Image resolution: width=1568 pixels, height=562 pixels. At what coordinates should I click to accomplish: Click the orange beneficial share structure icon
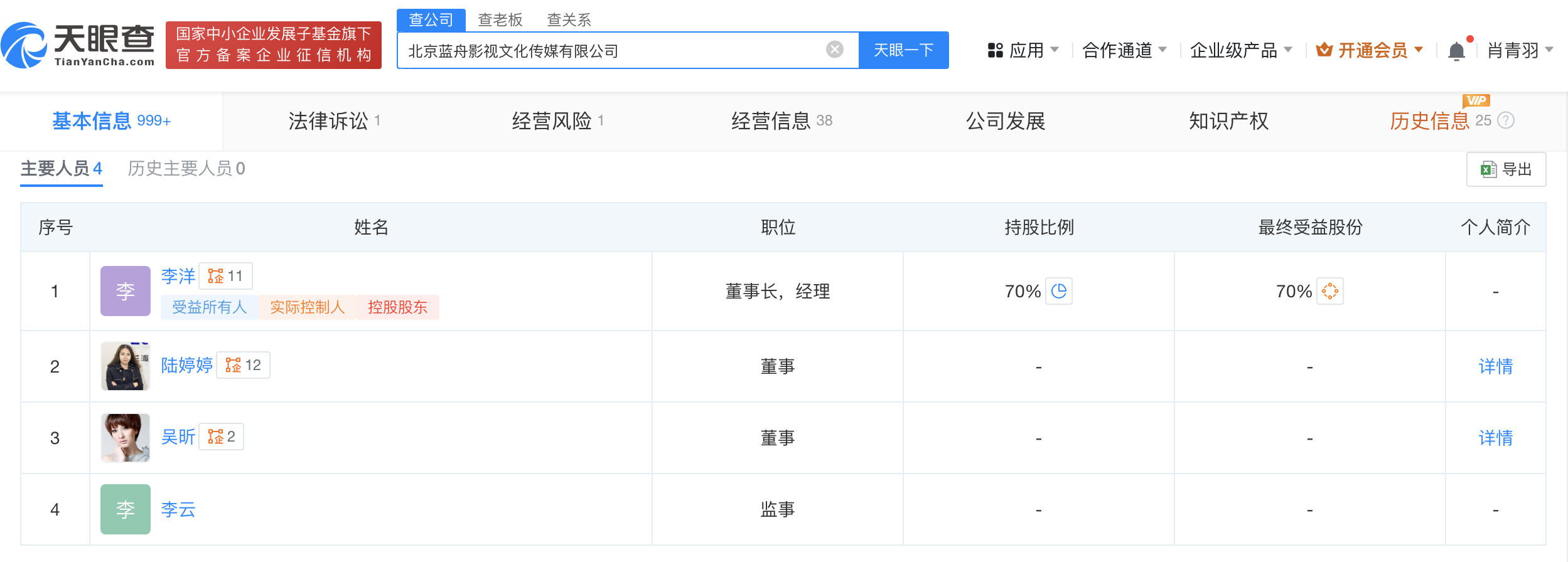[1329, 291]
